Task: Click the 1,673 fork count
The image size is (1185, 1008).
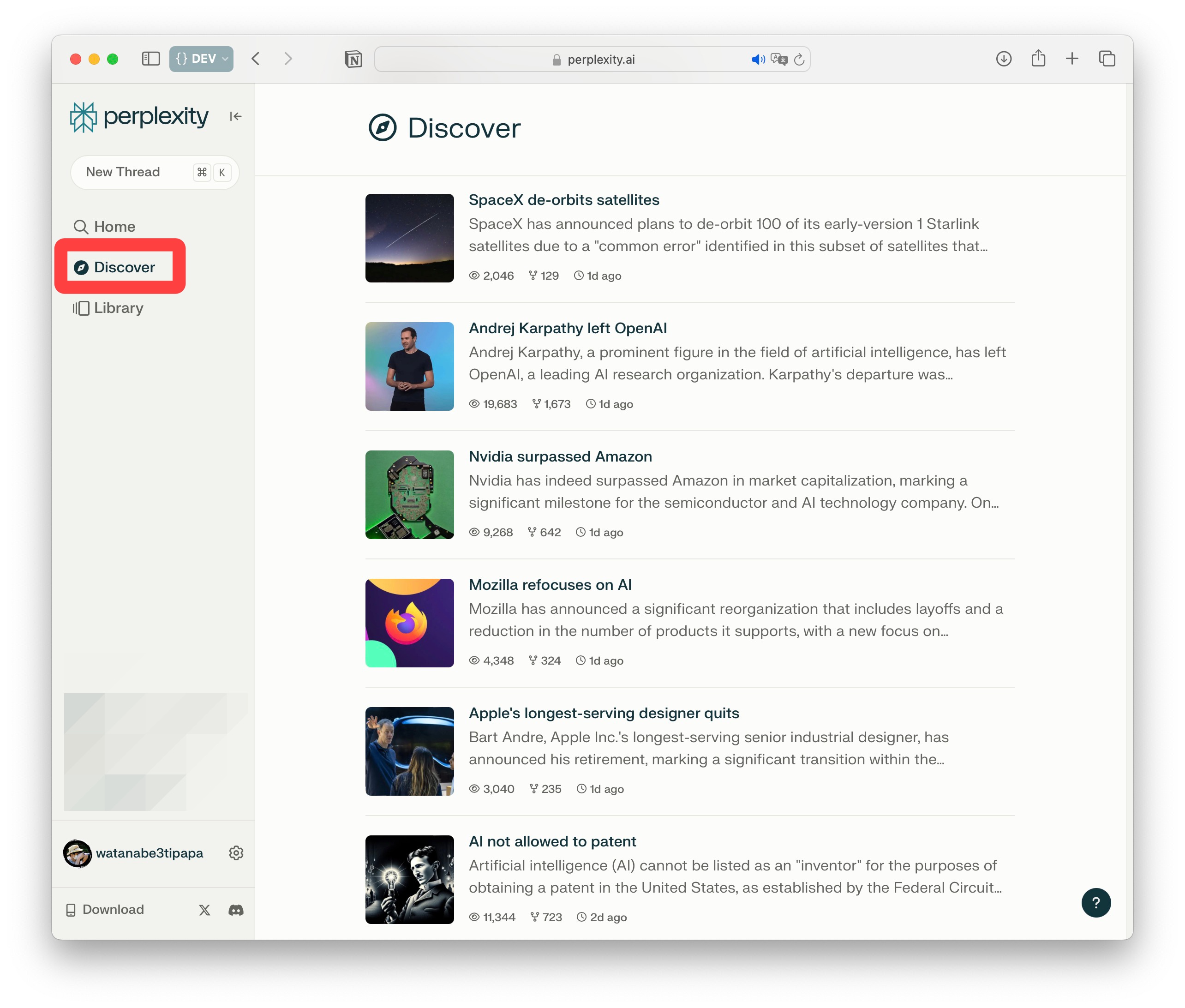Action: [551, 404]
